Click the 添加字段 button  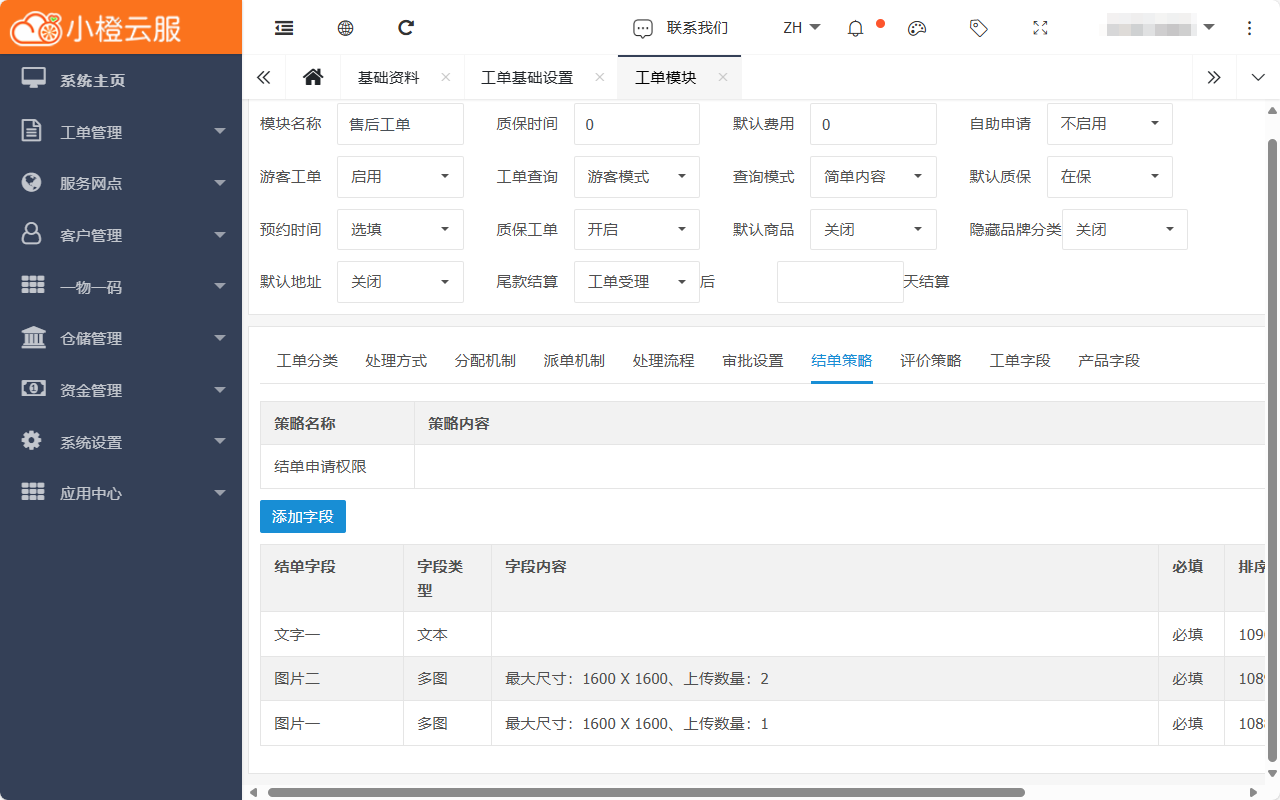[303, 516]
